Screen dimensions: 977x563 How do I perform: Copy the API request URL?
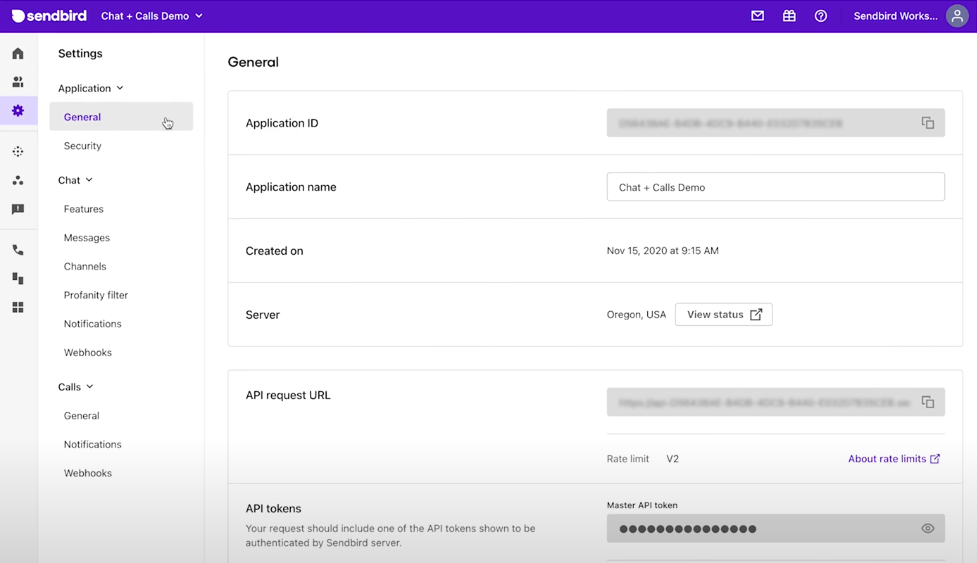(x=928, y=402)
